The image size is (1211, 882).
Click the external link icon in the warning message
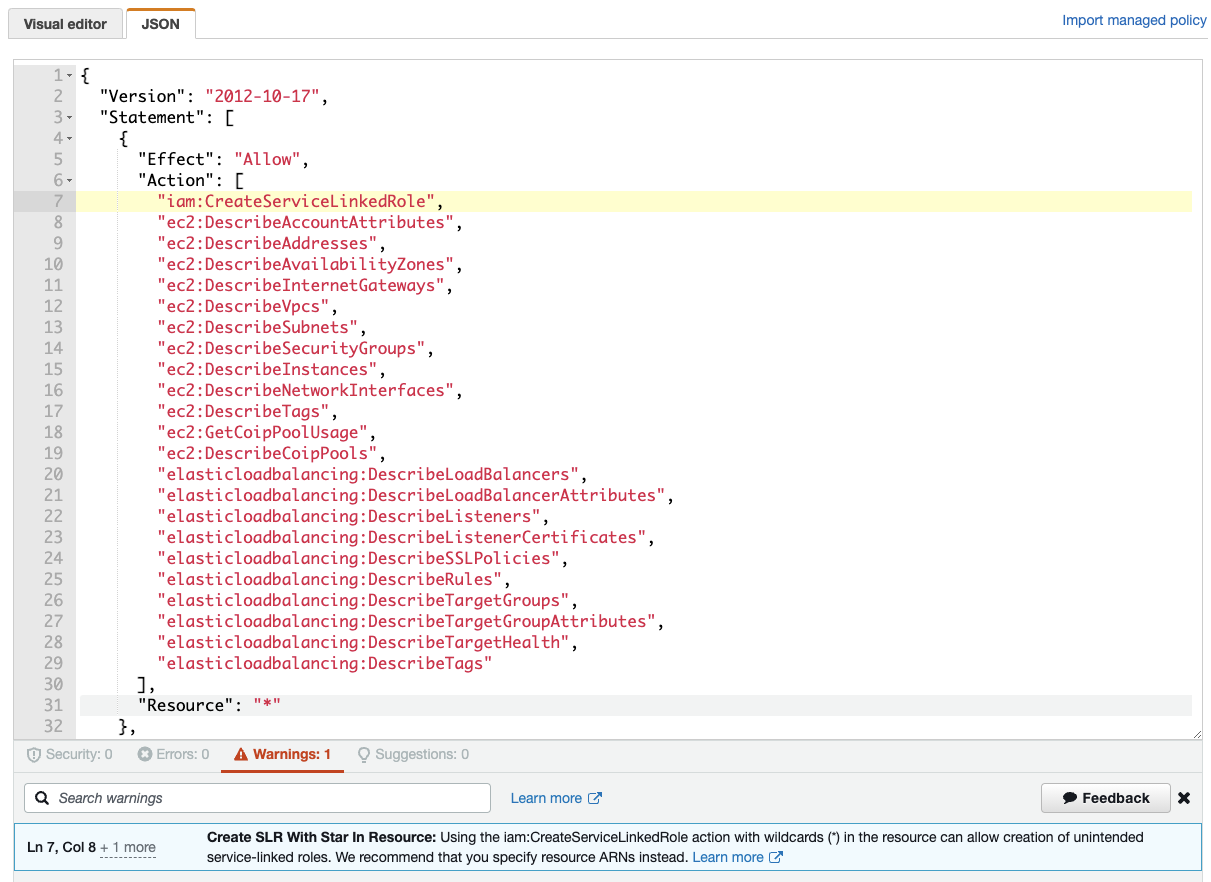point(776,857)
